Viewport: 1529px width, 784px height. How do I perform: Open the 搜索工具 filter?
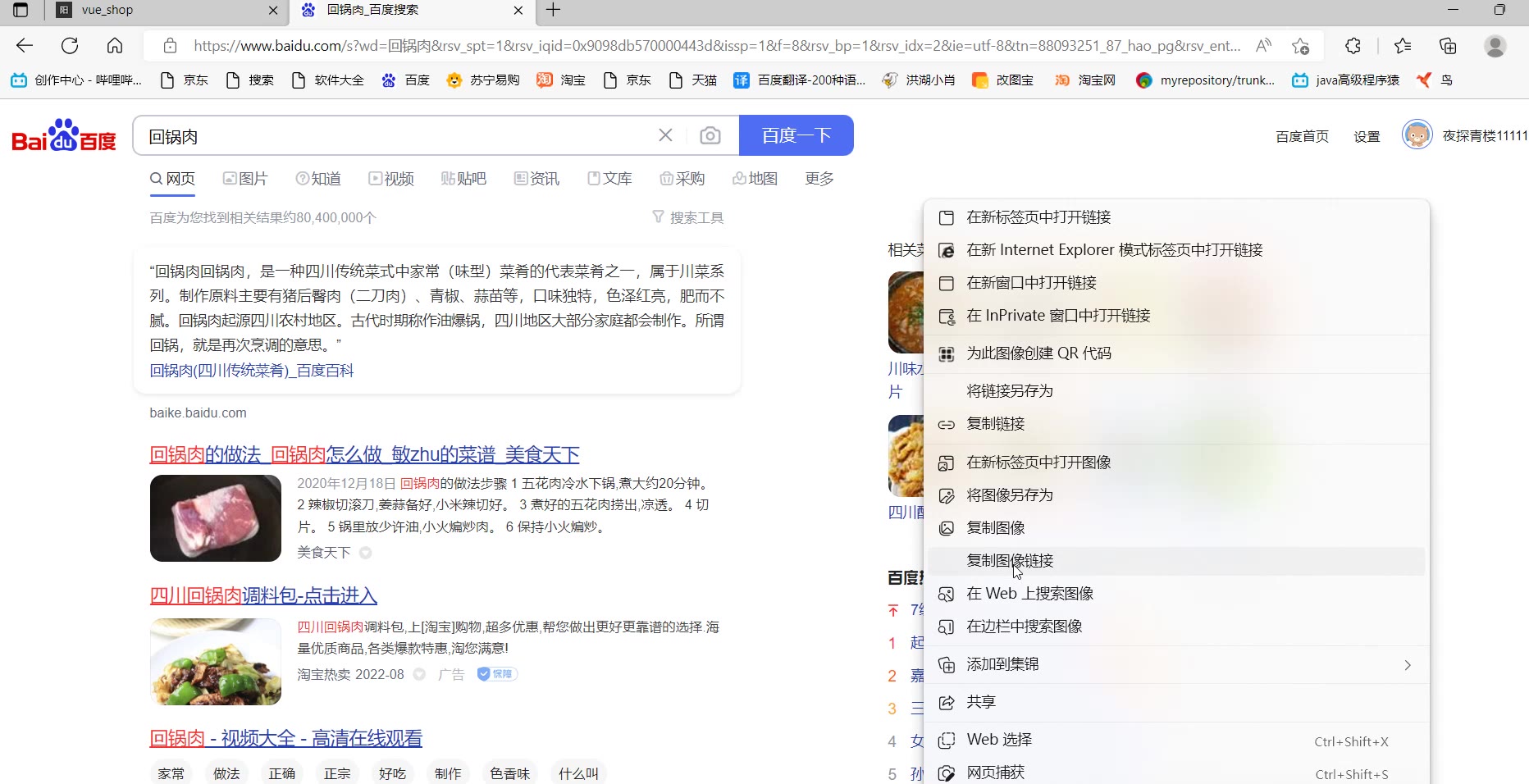coord(687,217)
